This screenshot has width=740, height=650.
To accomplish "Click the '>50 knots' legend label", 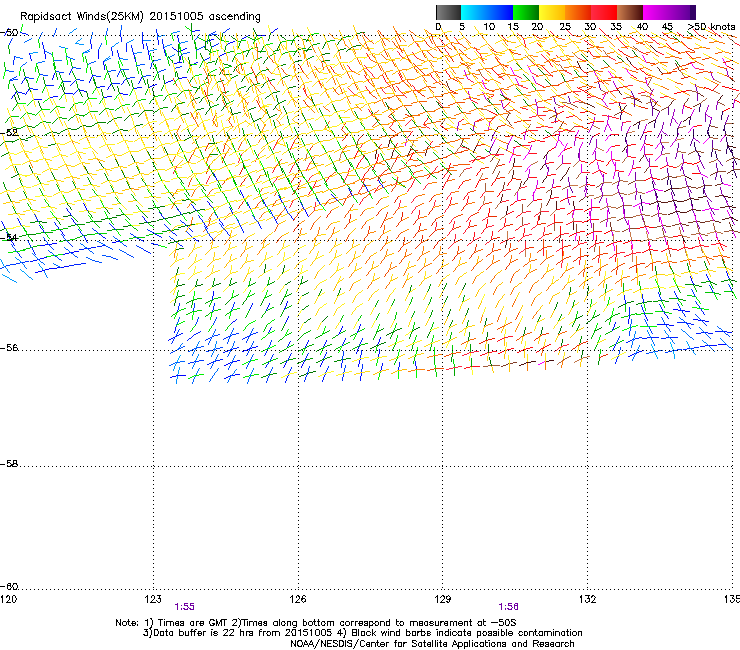I will click(x=711, y=27).
